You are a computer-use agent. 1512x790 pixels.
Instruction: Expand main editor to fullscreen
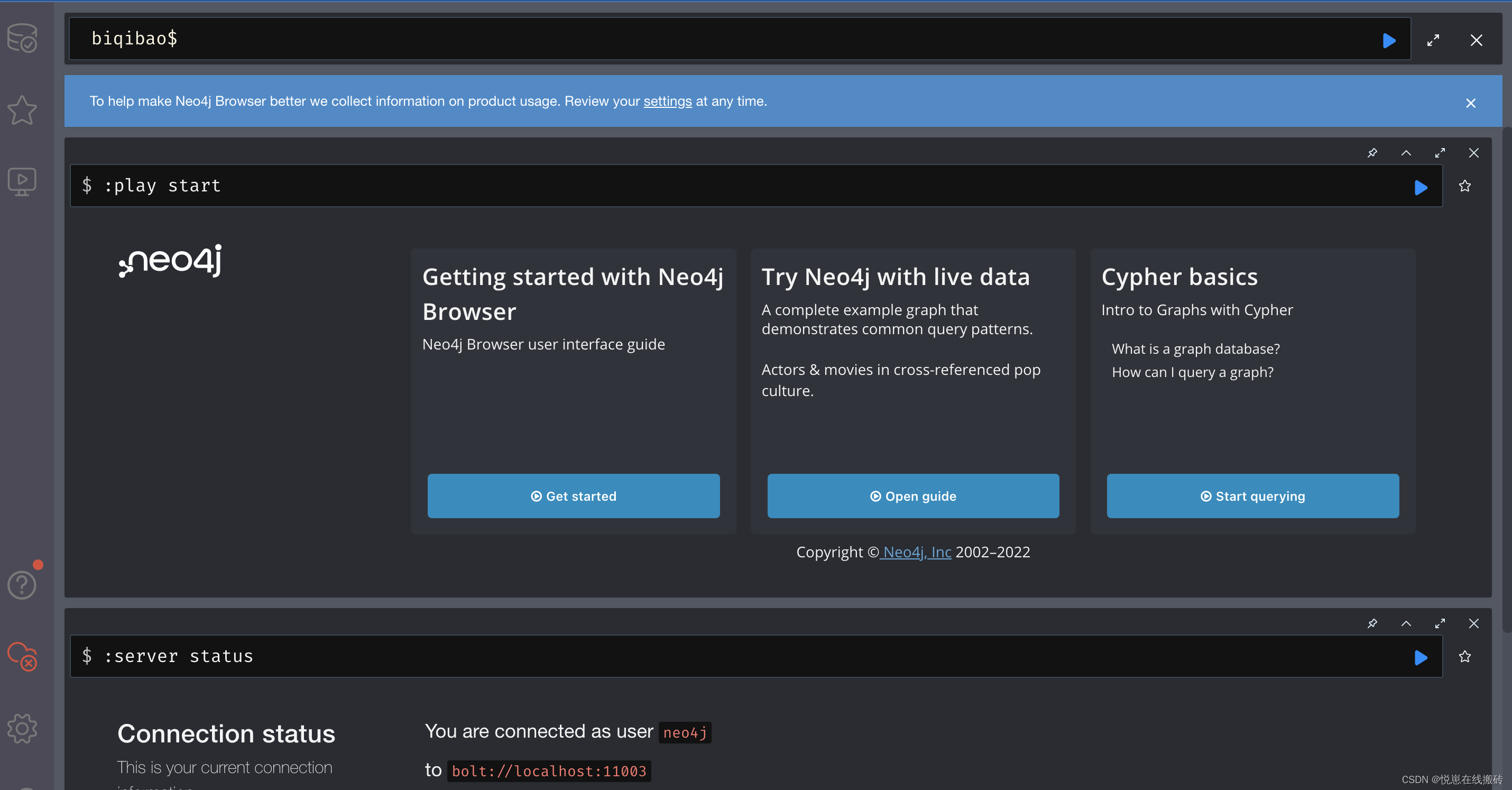[x=1433, y=41]
